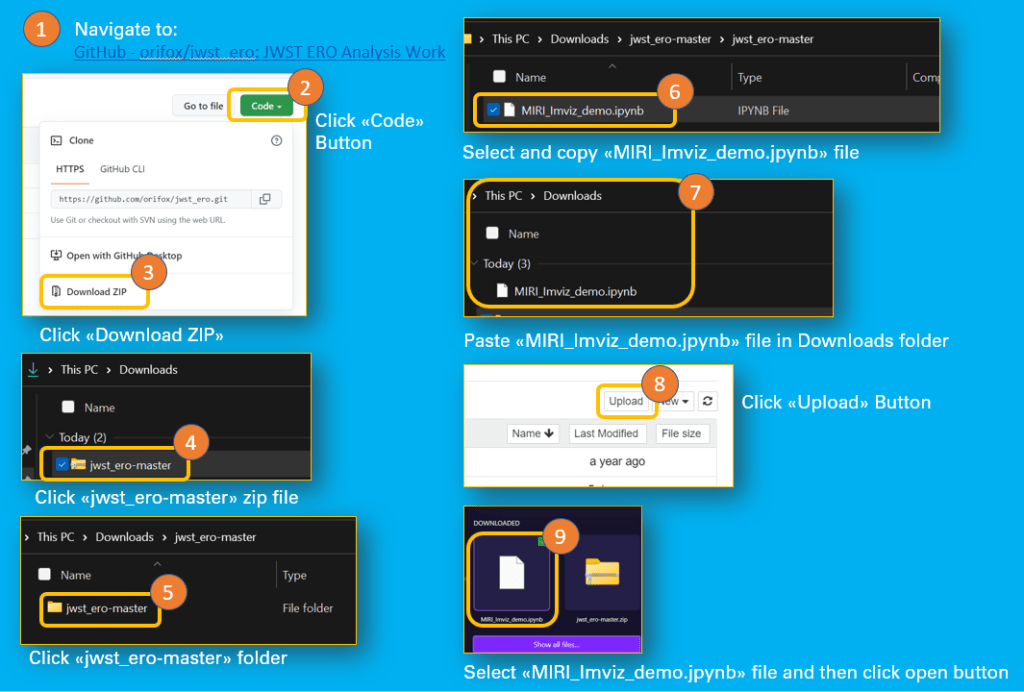The image size is (1024, 692).
Task: Click the jwst_ero-master.zip folder thumbnail
Action: pyautogui.click(x=602, y=573)
